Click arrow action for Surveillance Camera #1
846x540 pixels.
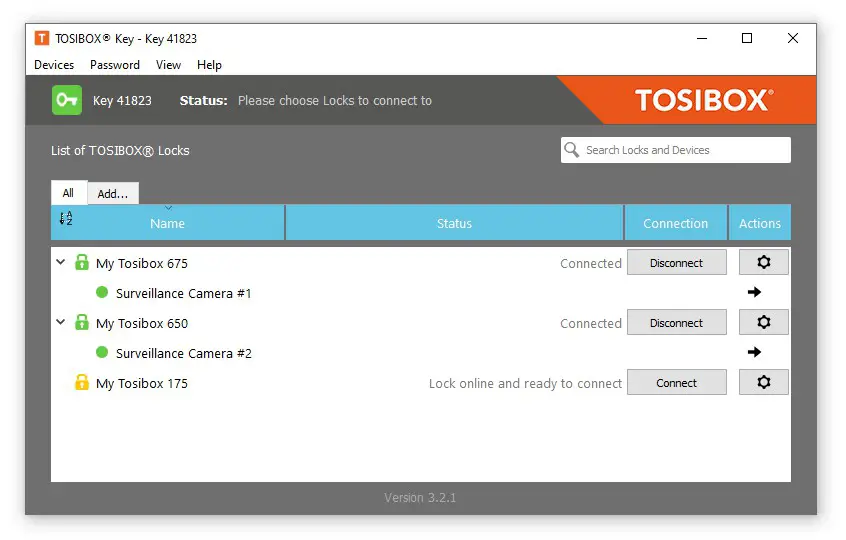point(754,292)
